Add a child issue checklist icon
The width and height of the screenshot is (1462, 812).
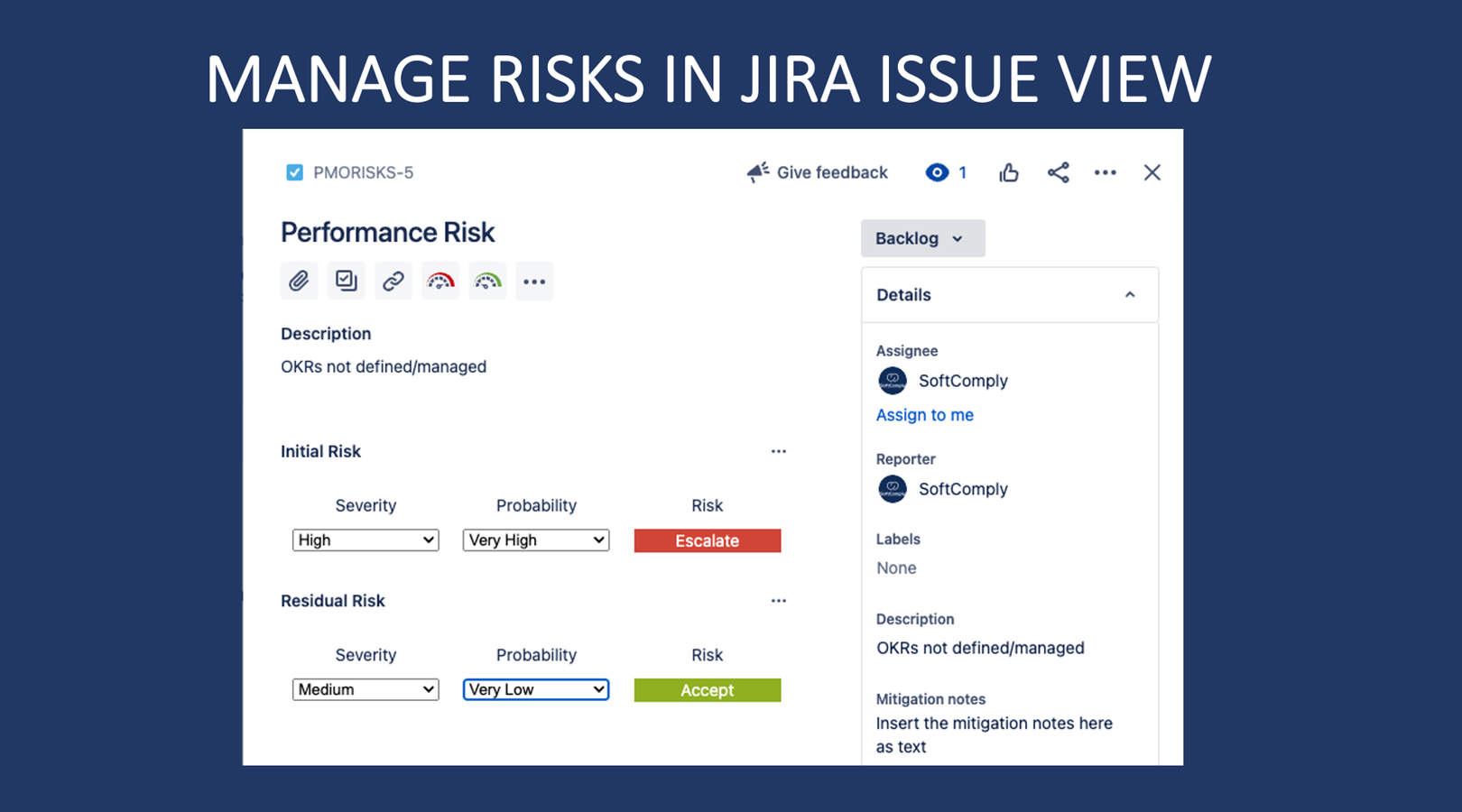click(x=346, y=281)
